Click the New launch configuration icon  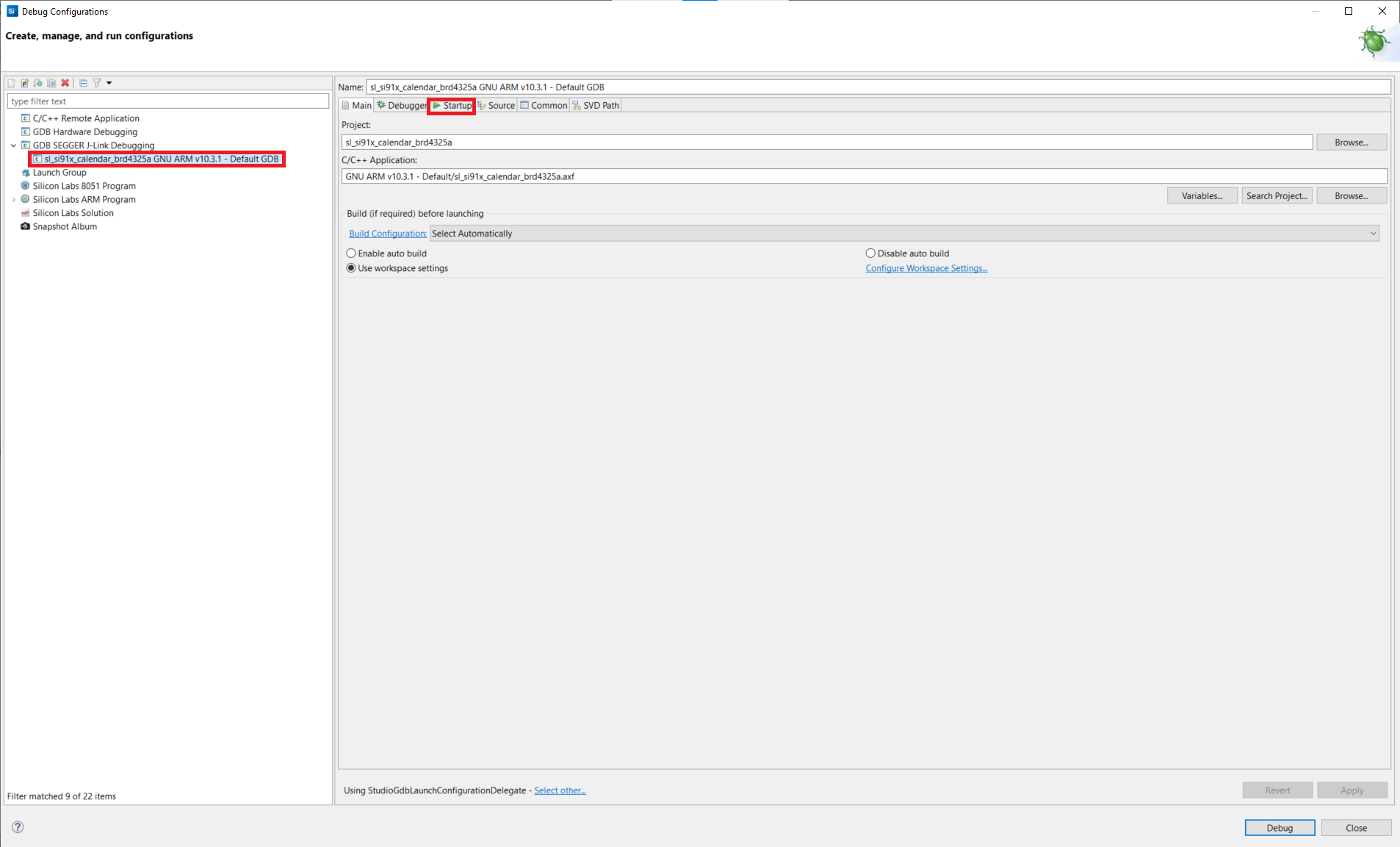(12, 83)
